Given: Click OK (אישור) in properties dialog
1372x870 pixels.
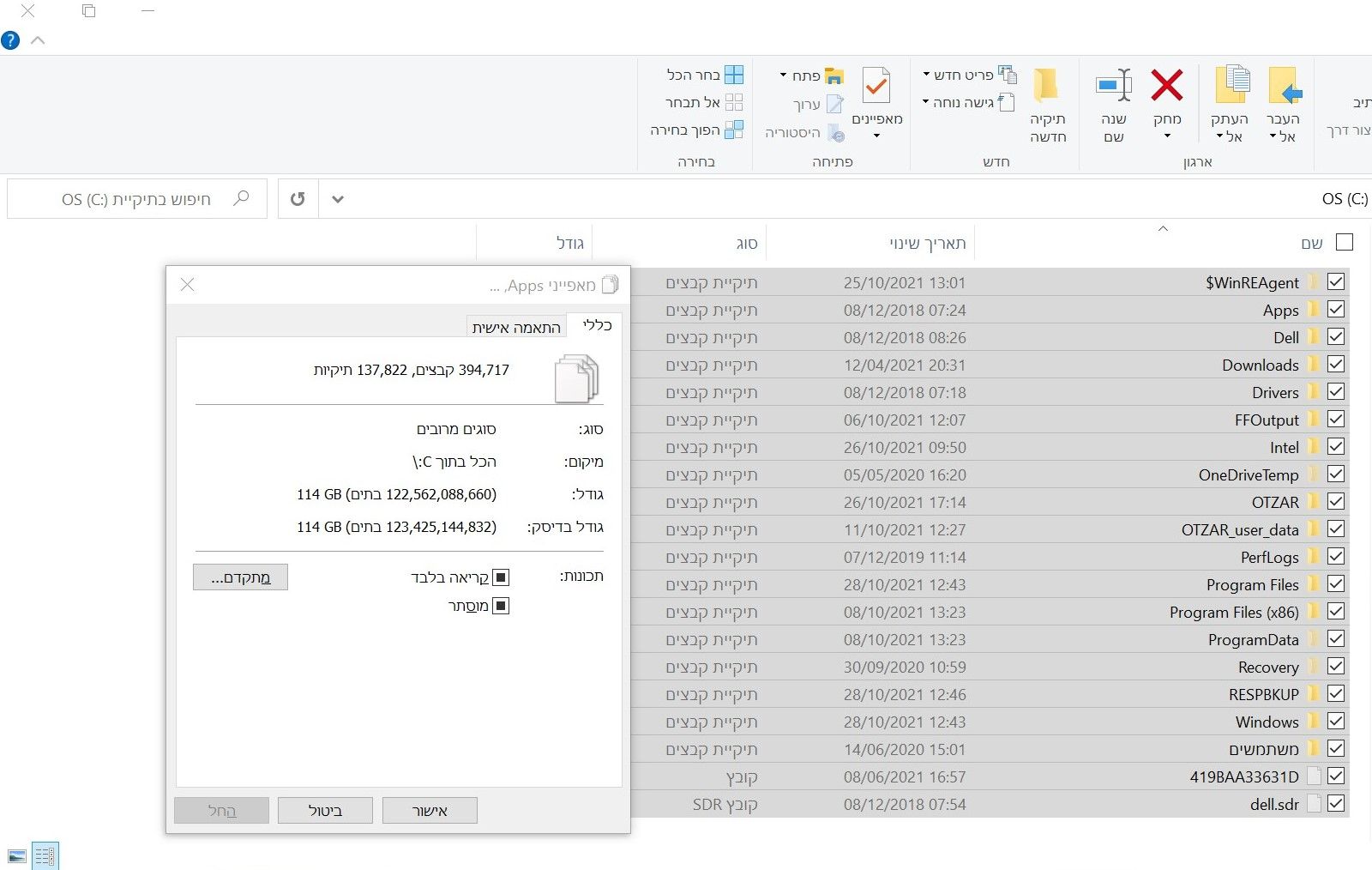Looking at the screenshot, I should [430, 810].
